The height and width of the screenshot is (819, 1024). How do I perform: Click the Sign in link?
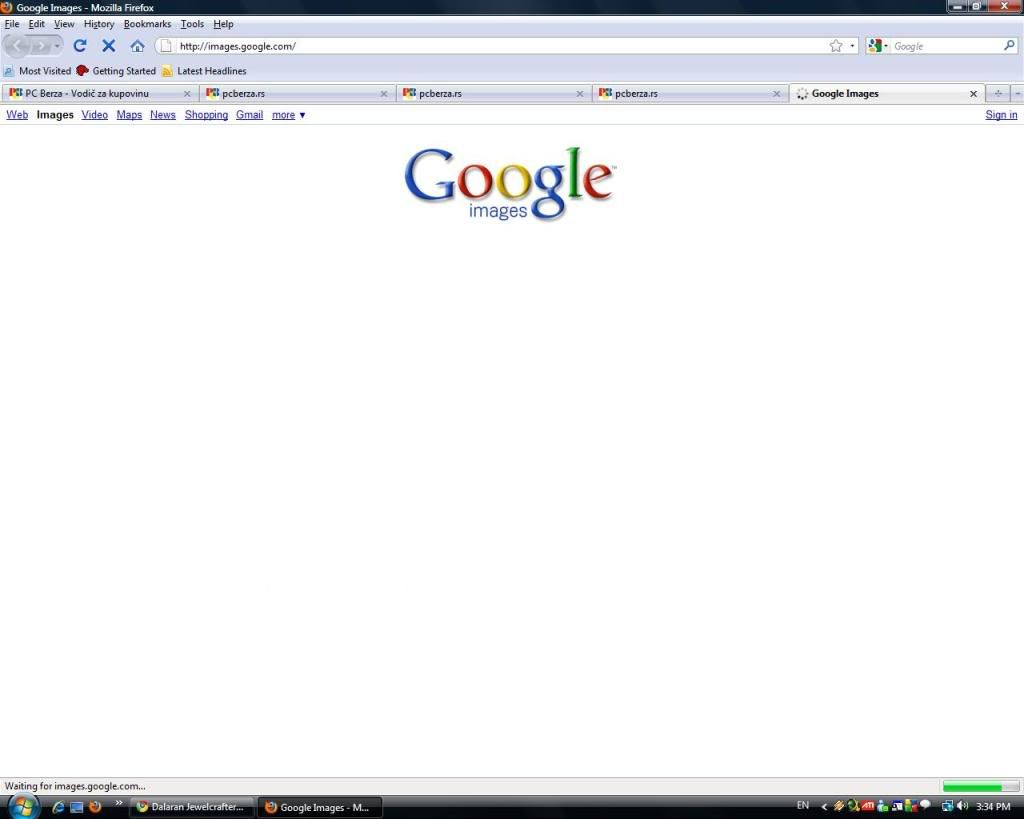tap(1001, 115)
